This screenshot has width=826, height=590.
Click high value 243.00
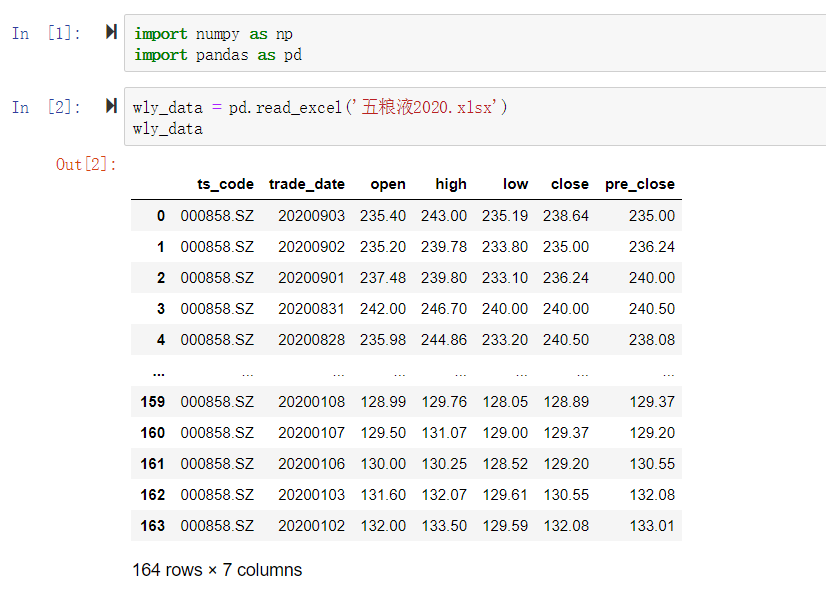click(444, 216)
